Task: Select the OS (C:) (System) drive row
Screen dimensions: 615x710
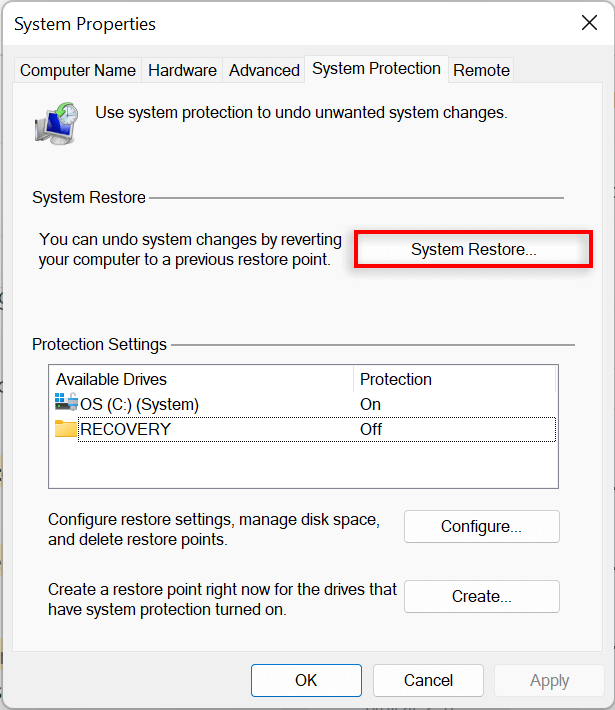Action: 303,404
